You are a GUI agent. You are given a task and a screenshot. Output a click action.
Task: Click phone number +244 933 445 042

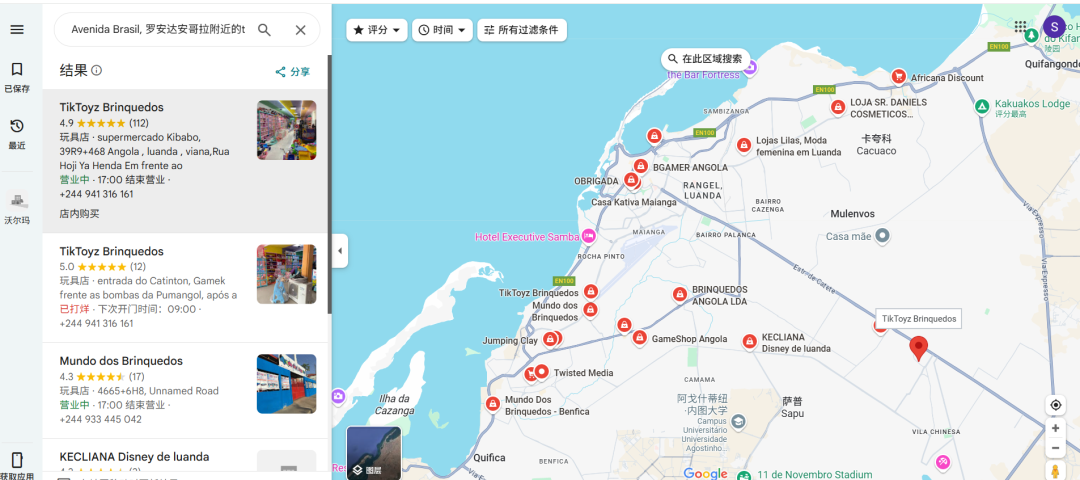(101, 419)
